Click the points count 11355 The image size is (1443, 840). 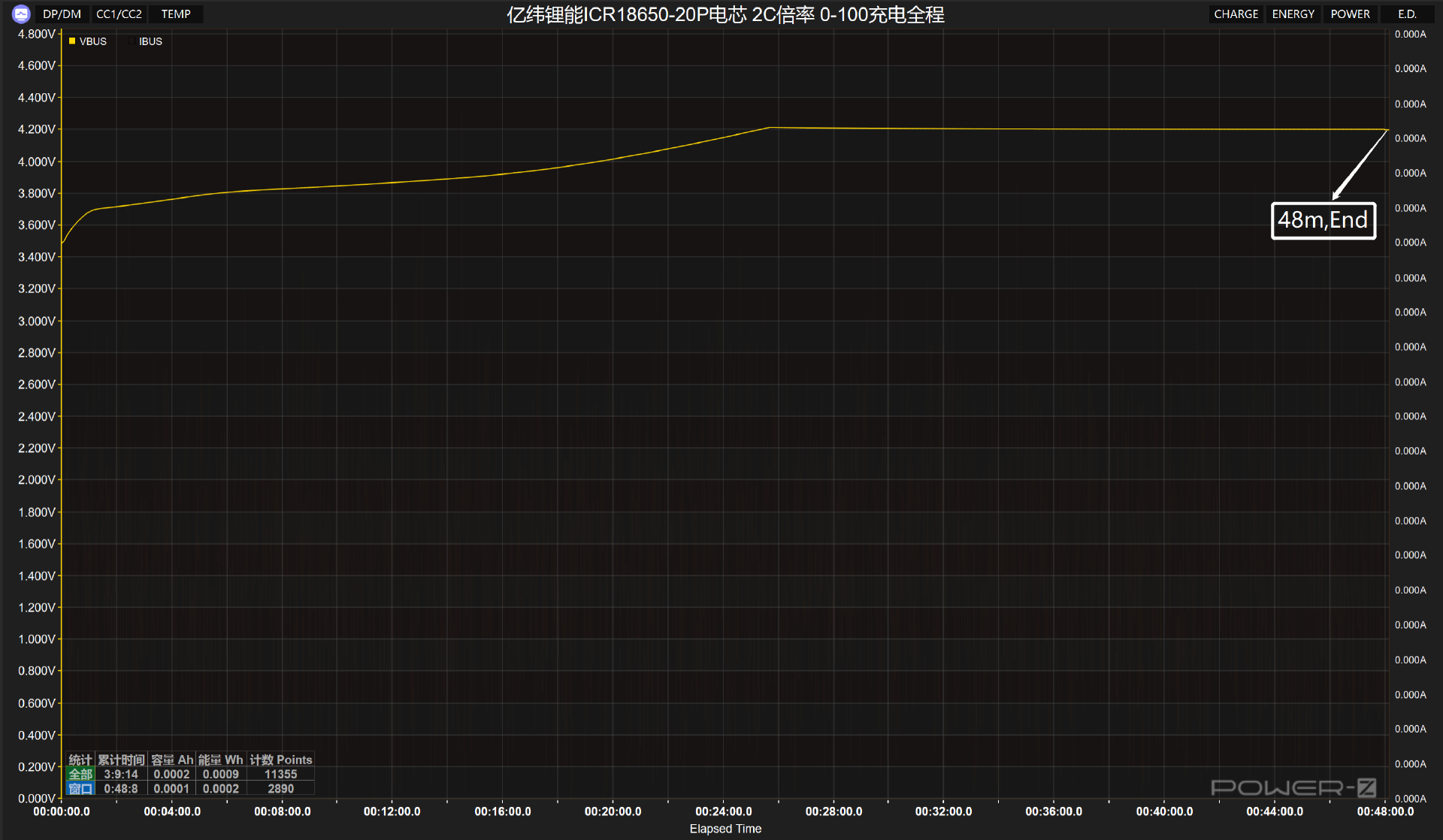(x=281, y=774)
